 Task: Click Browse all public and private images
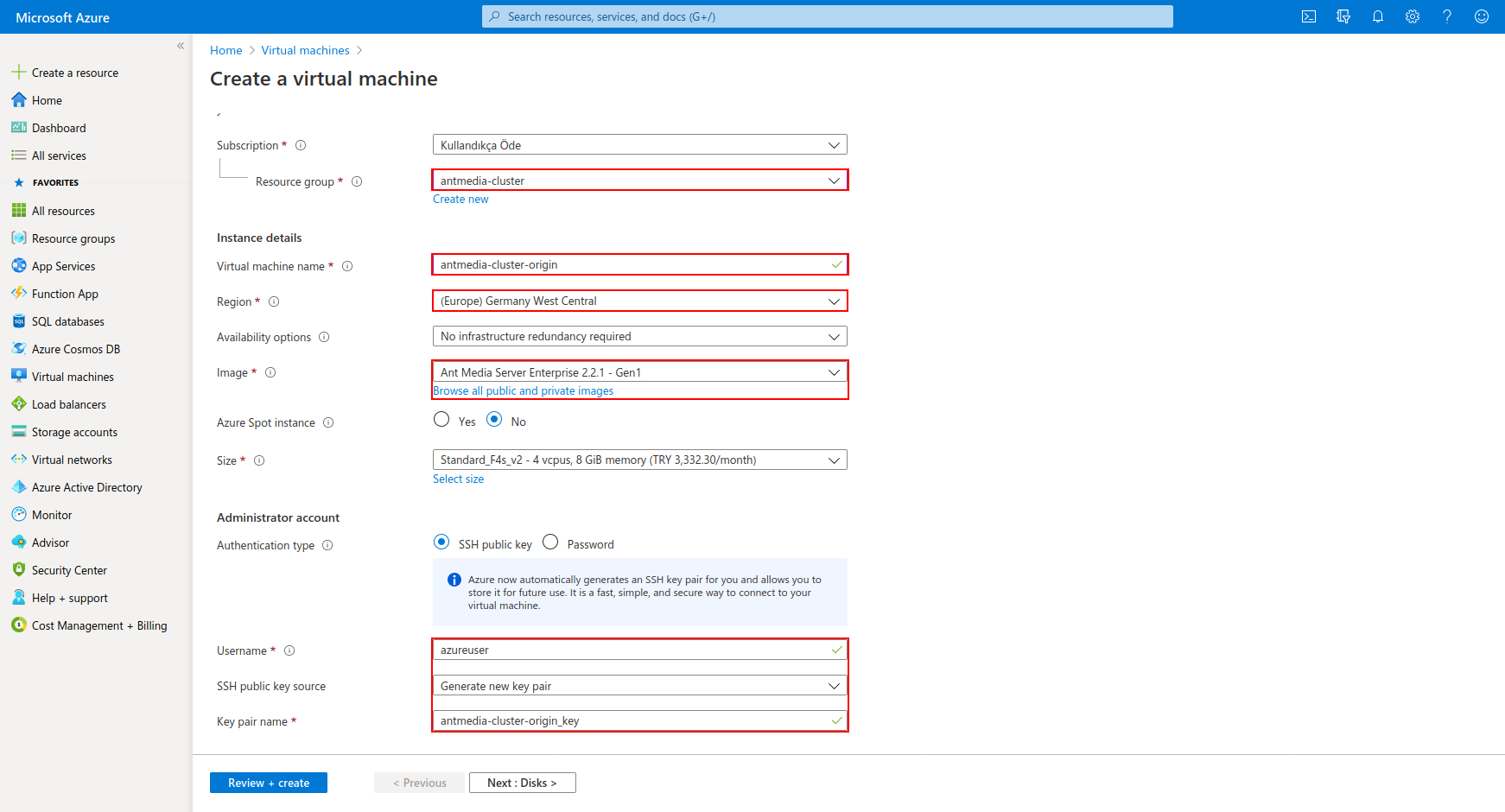[524, 390]
